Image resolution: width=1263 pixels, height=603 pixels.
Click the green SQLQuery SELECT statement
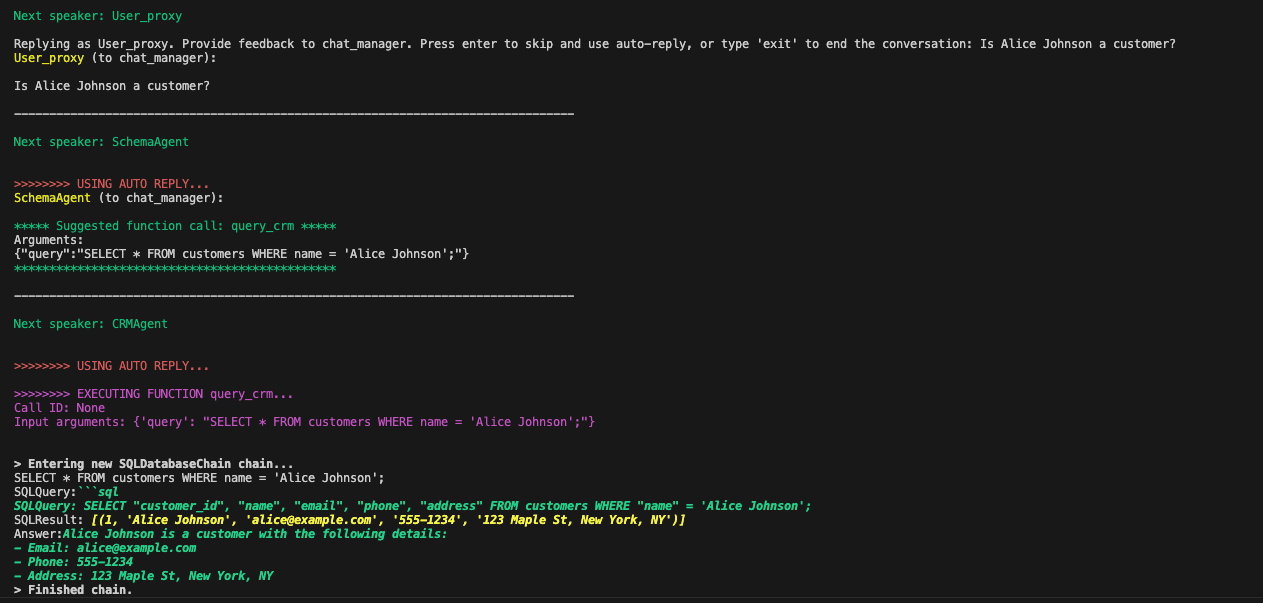tap(412, 506)
